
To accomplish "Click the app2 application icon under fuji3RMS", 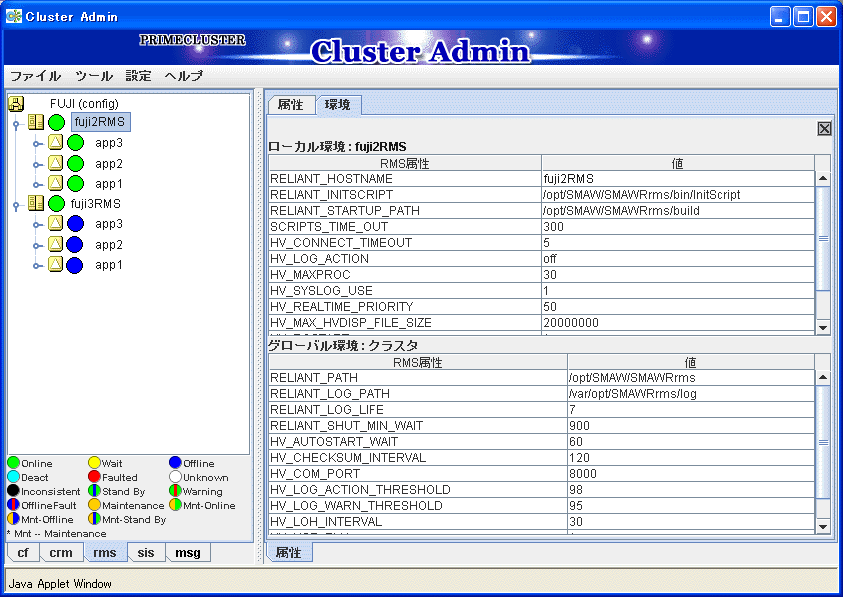I will [x=55, y=244].
